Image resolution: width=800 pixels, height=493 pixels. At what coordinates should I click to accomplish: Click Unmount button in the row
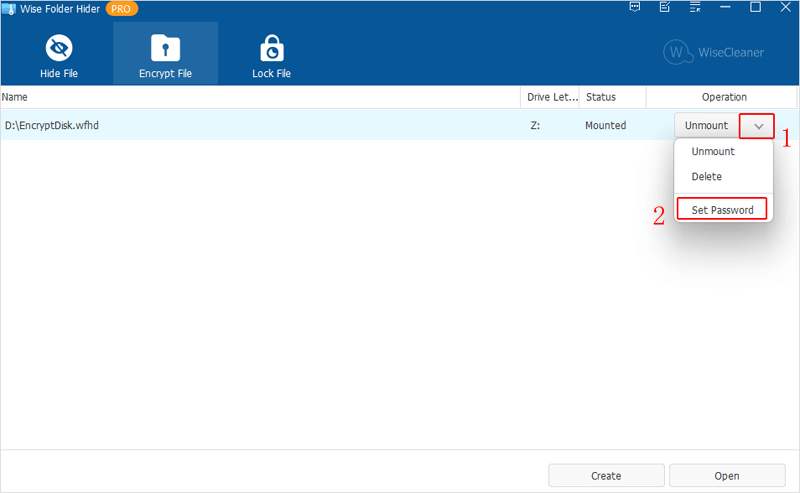(707, 126)
